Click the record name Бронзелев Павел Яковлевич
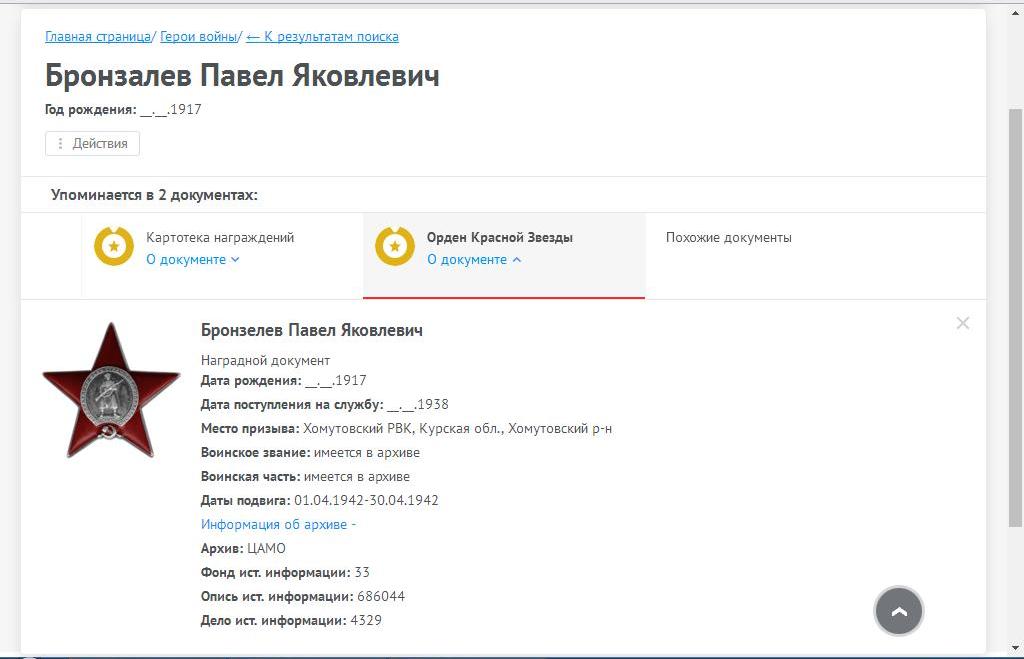Screen dimensions: 1024x659 point(311,330)
